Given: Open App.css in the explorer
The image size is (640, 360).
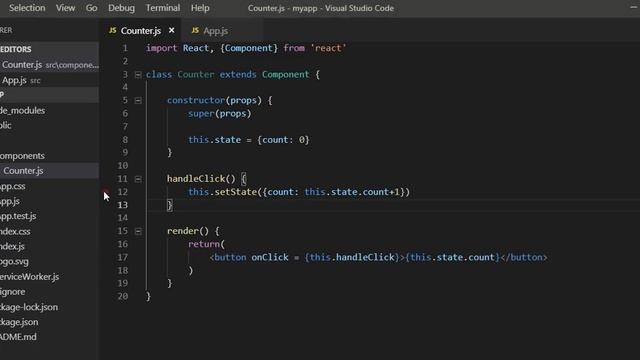Looking at the screenshot, I should click(13, 186).
